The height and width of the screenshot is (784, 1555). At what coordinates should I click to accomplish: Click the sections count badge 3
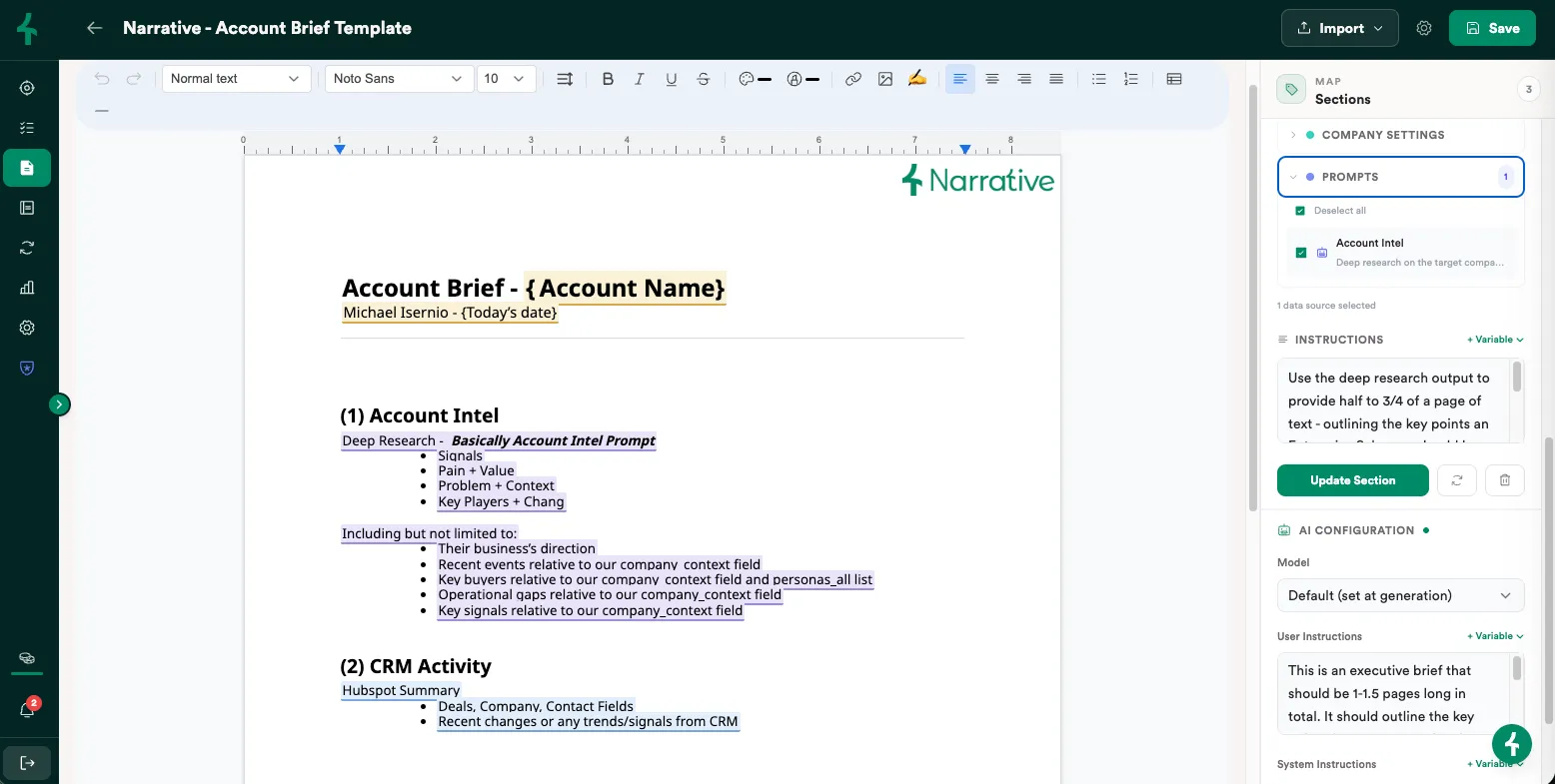[1528, 90]
